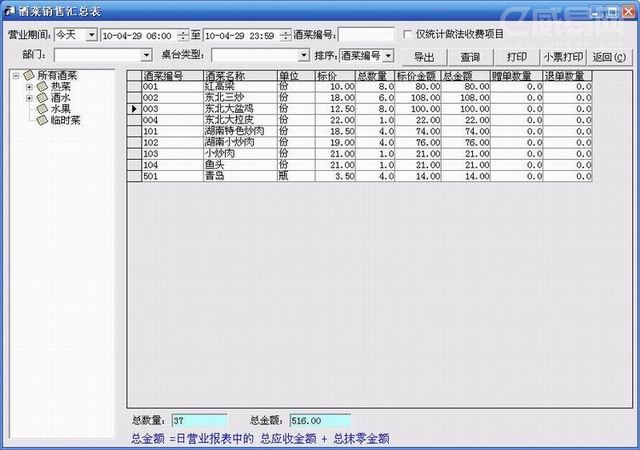Open the 营业期间 period dropdown

click(x=92, y=35)
